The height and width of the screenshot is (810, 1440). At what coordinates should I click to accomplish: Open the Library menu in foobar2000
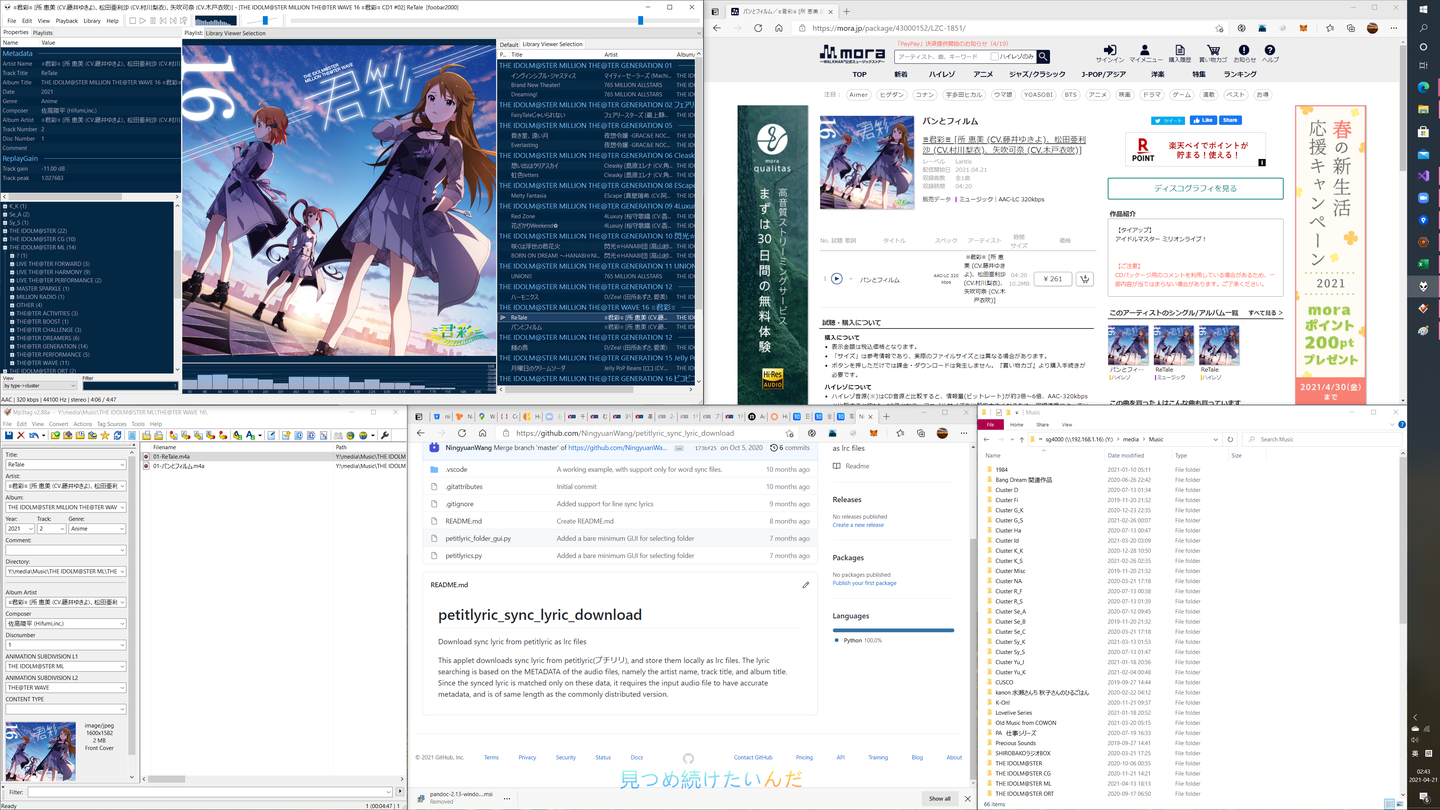coord(92,21)
